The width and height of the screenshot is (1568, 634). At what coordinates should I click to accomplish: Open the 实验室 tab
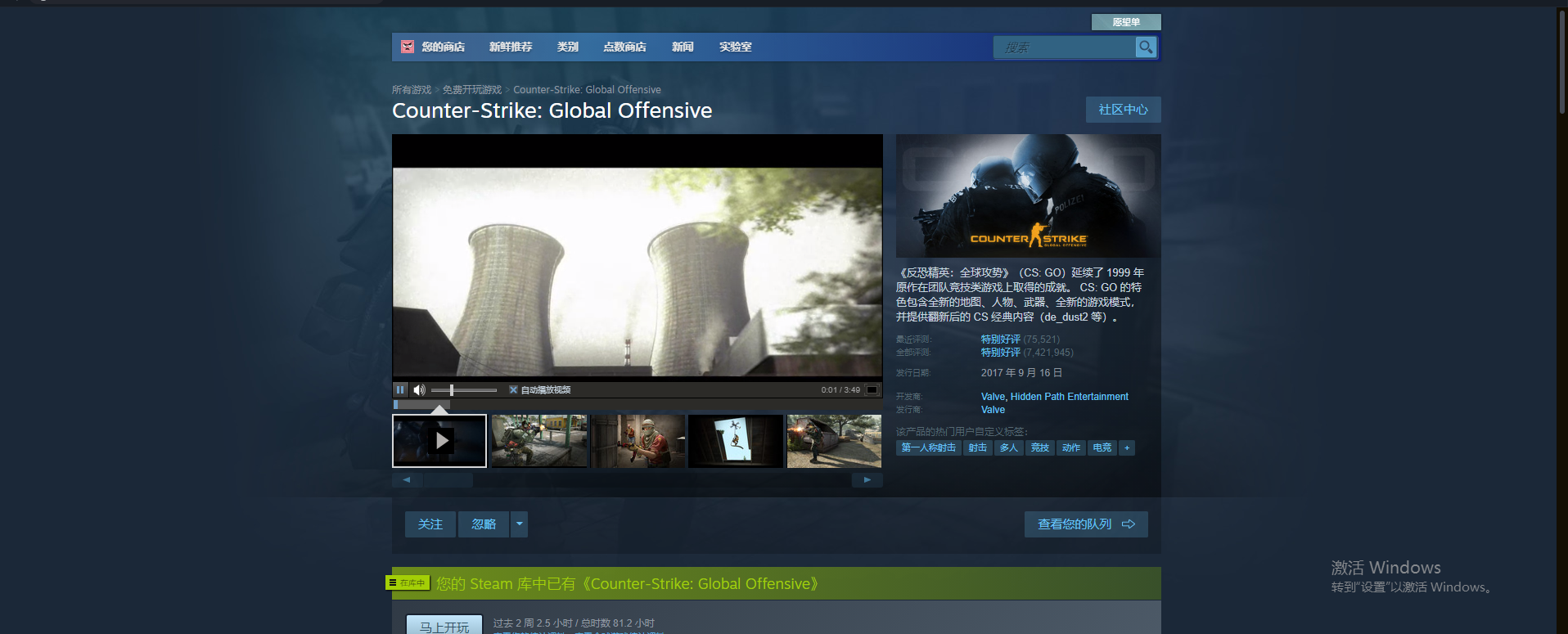[735, 47]
